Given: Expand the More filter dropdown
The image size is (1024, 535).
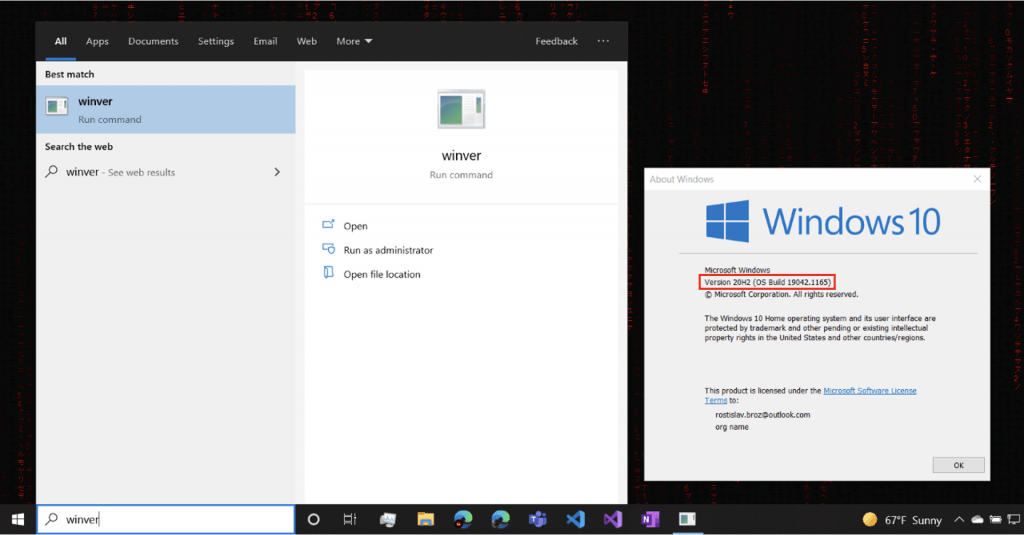Looking at the screenshot, I should pos(354,41).
